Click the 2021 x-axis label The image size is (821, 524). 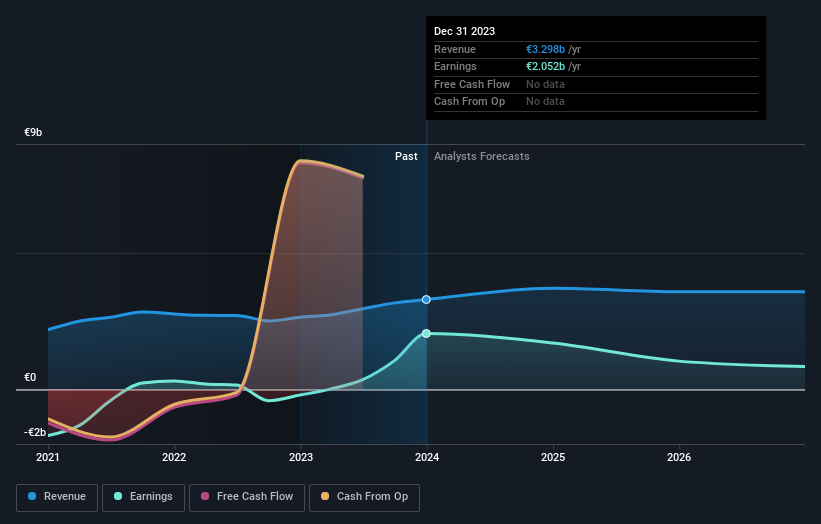point(48,458)
